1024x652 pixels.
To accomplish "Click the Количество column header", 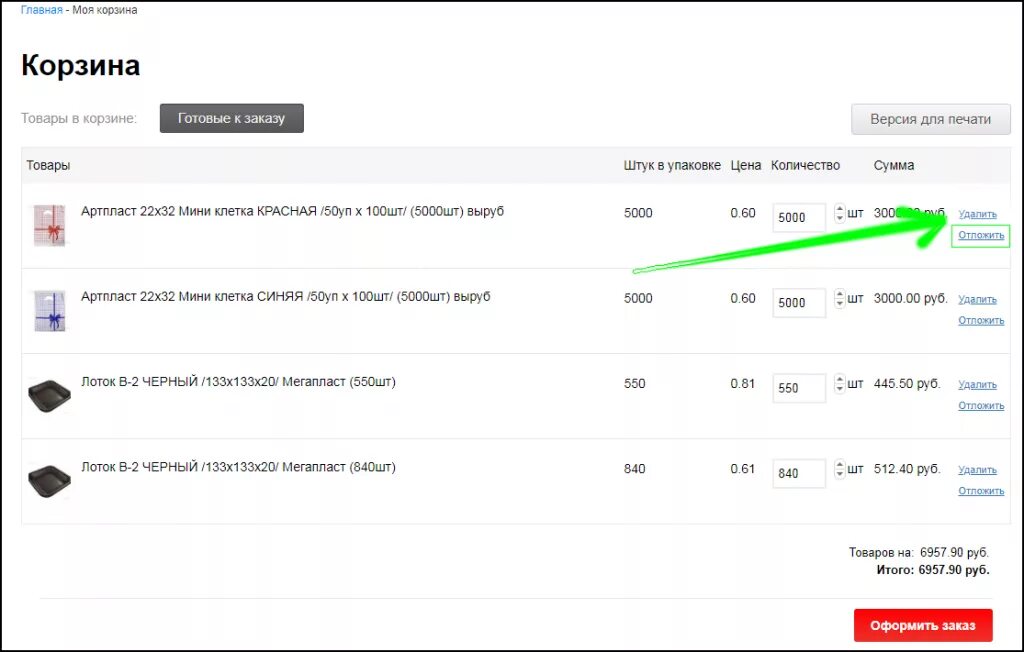I will 805,165.
